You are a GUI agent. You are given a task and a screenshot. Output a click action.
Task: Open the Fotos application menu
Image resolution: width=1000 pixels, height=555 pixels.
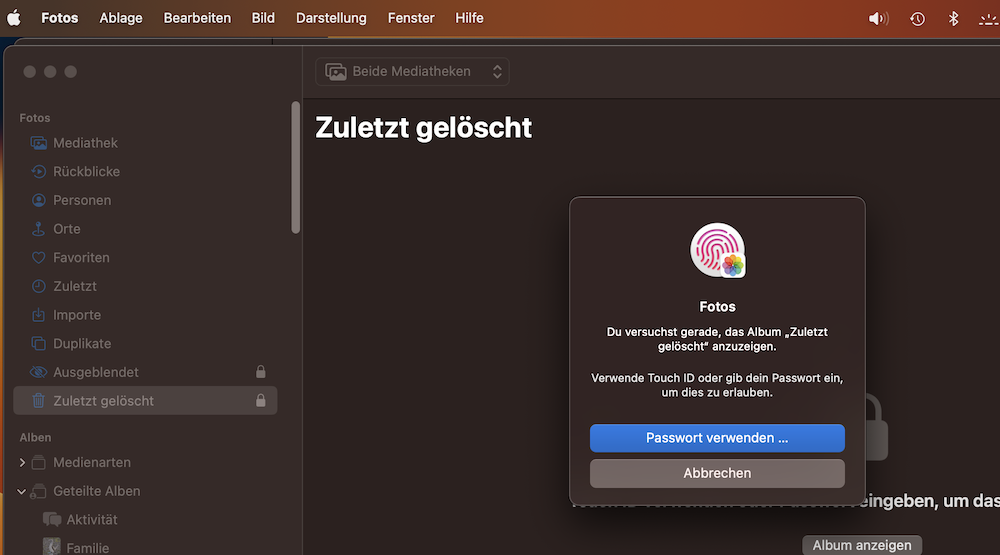(x=59, y=18)
